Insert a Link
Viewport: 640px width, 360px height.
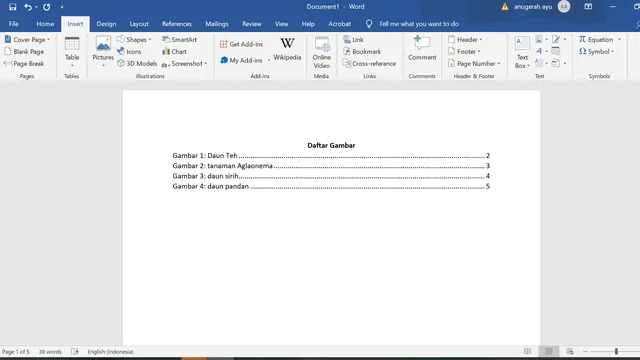pyautogui.click(x=353, y=40)
